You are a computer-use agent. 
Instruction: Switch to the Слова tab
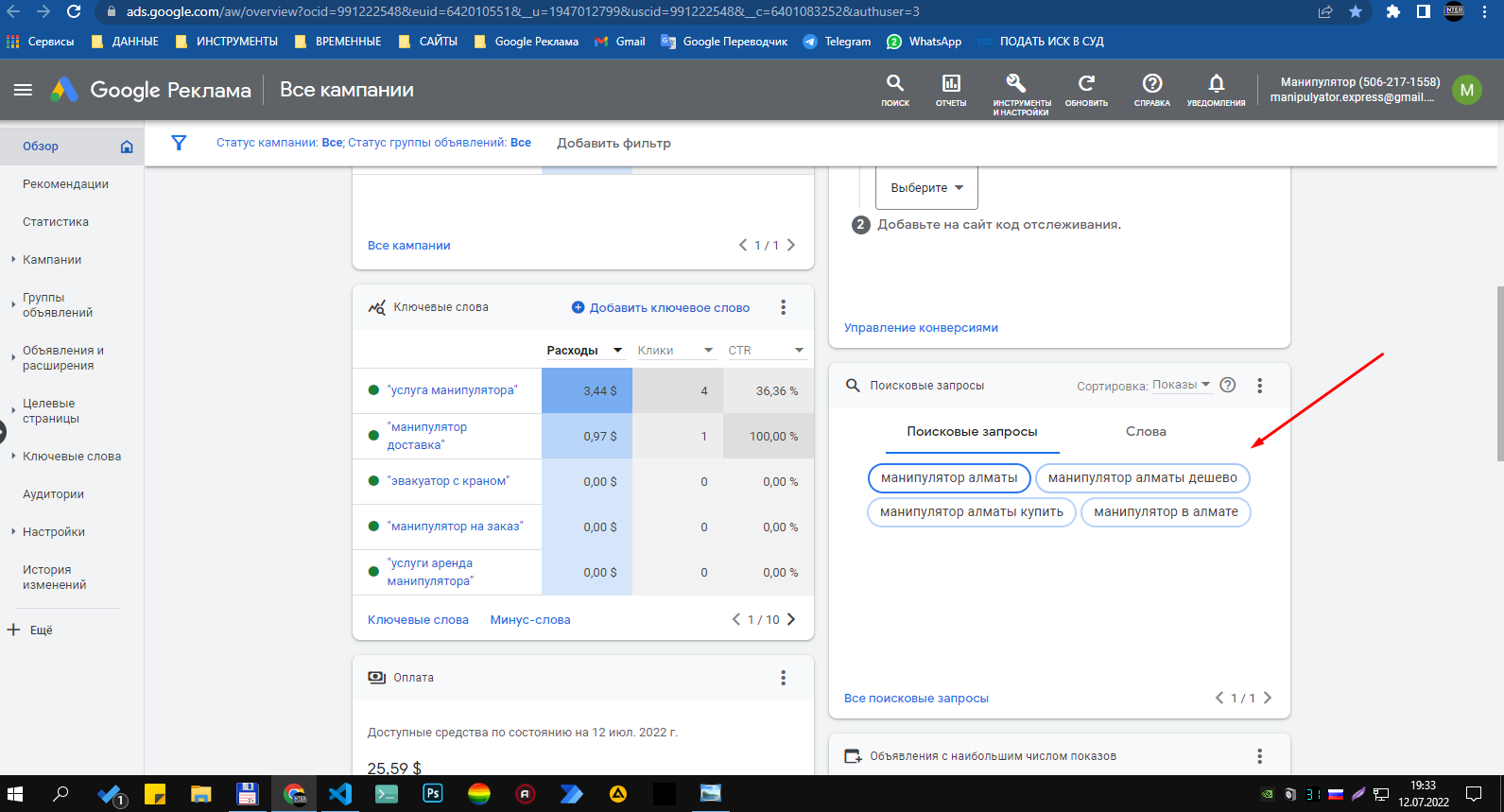pos(1146,432)
